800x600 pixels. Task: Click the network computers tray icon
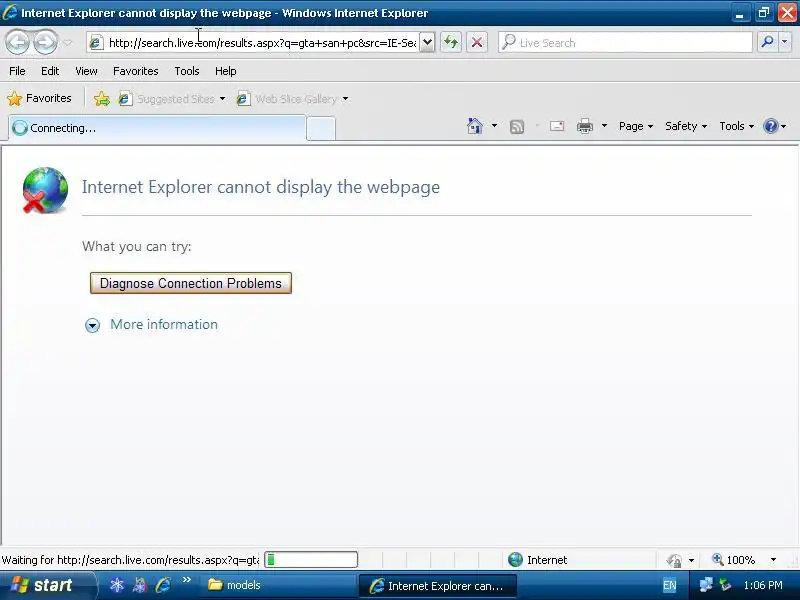tap(706, 585)
